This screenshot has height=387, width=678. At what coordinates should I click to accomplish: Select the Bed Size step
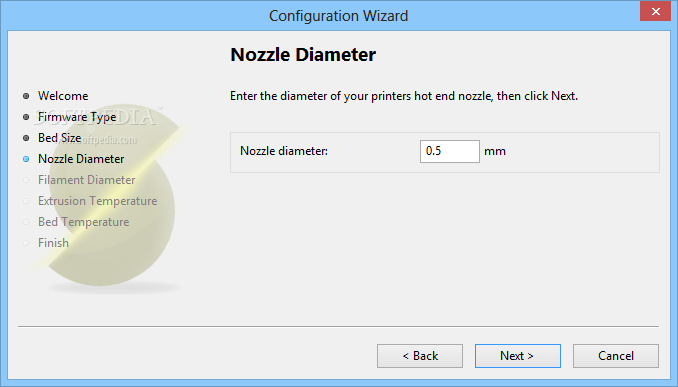pyautogui.click(x=60, y=138)
